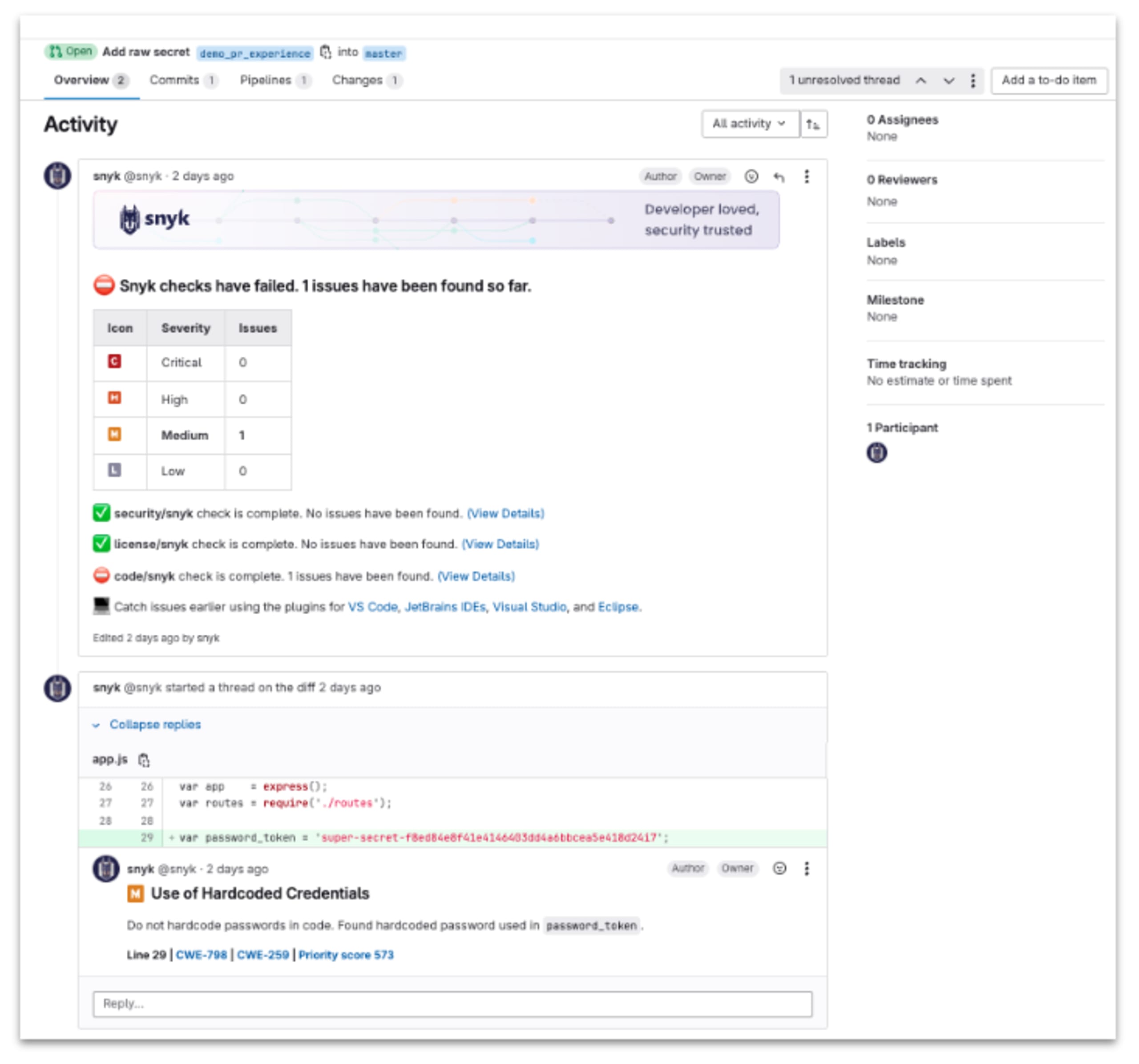Click the snyk banner logo
The height and width of the screenshot is (1064, 1139).
(x=155, y=219)
